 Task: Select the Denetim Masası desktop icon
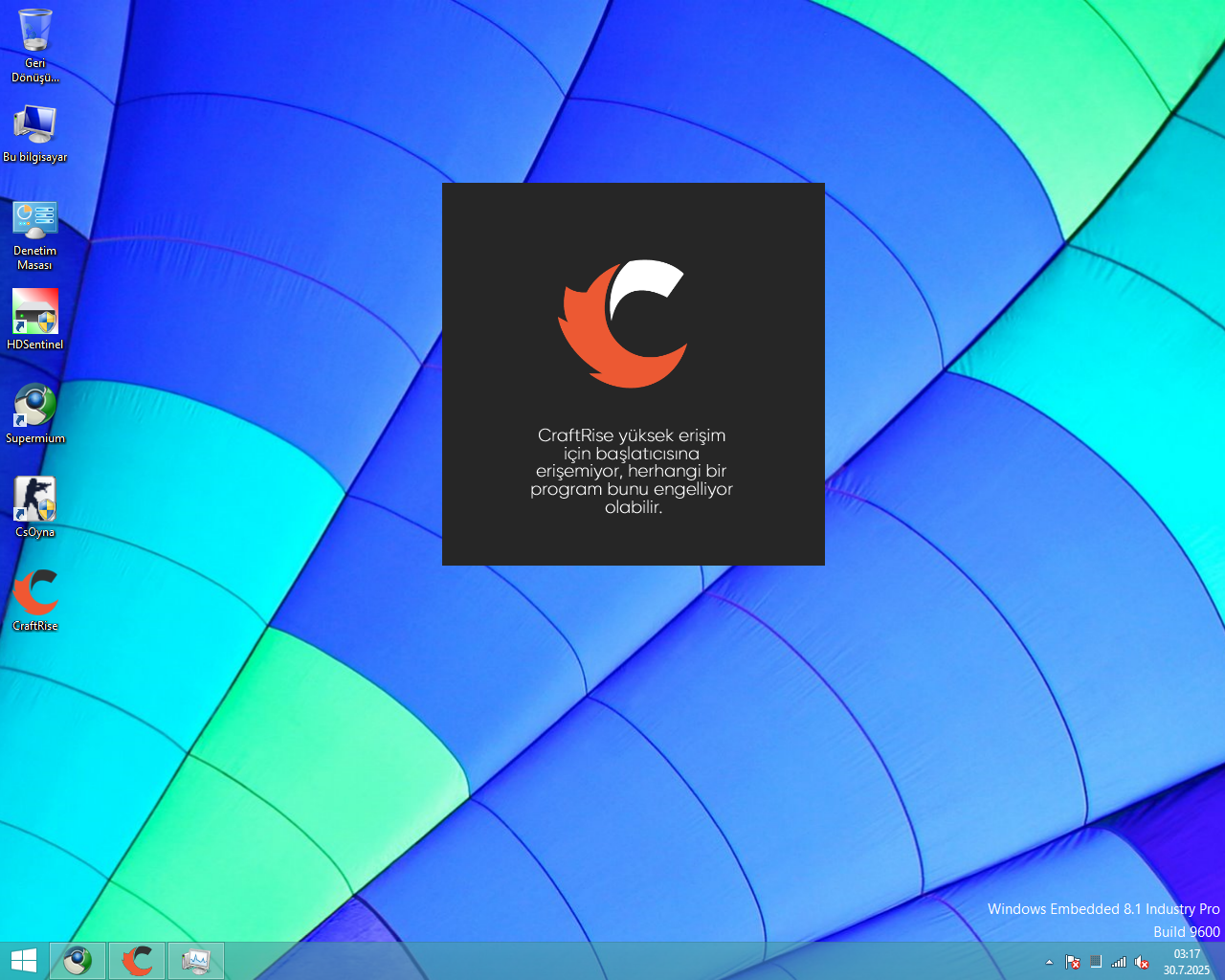pyautogui.click(x=35, y=235)
